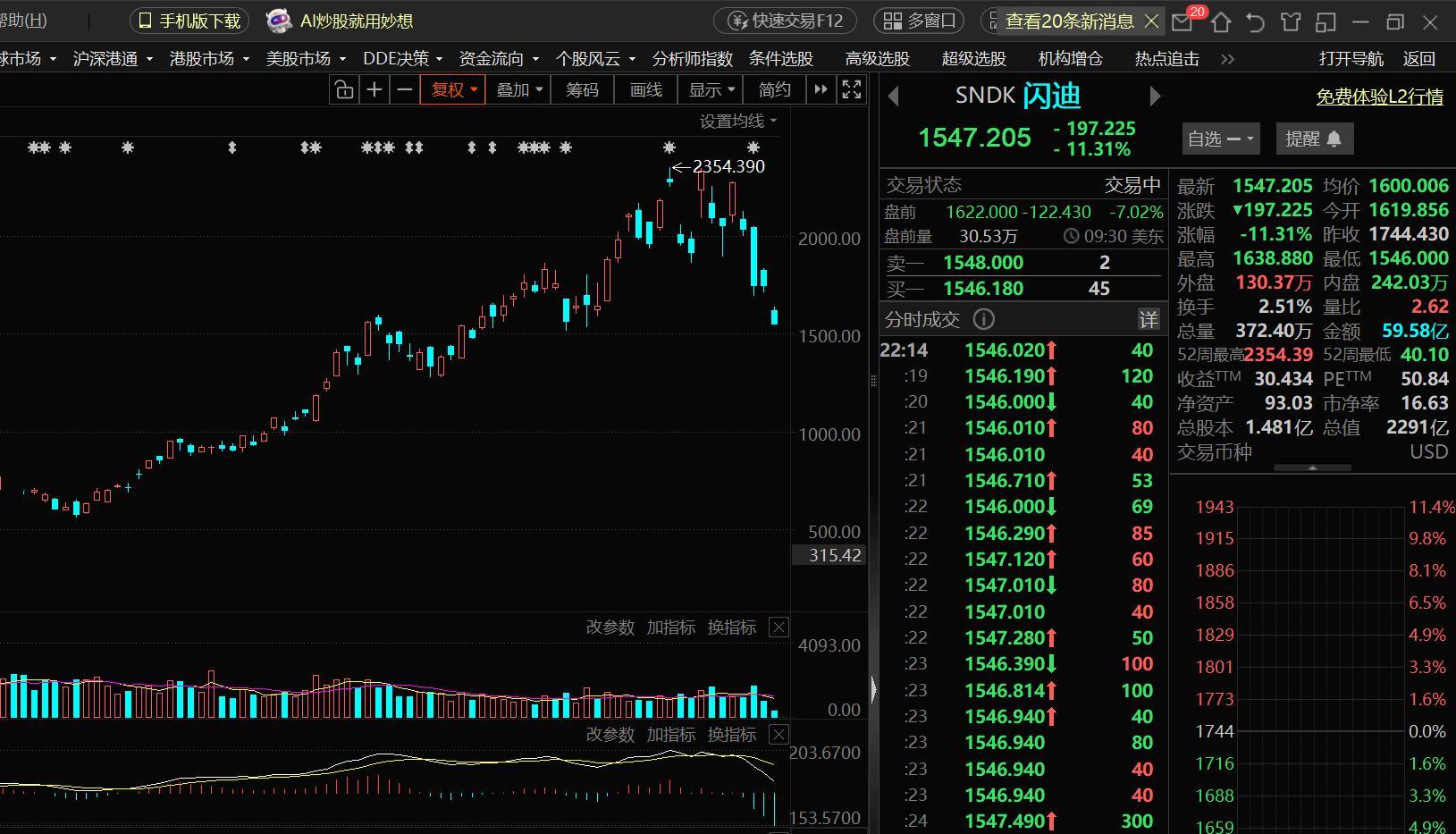Click MACD panel 改参数 link
The image size is (1456, 834).
(610, 735)
